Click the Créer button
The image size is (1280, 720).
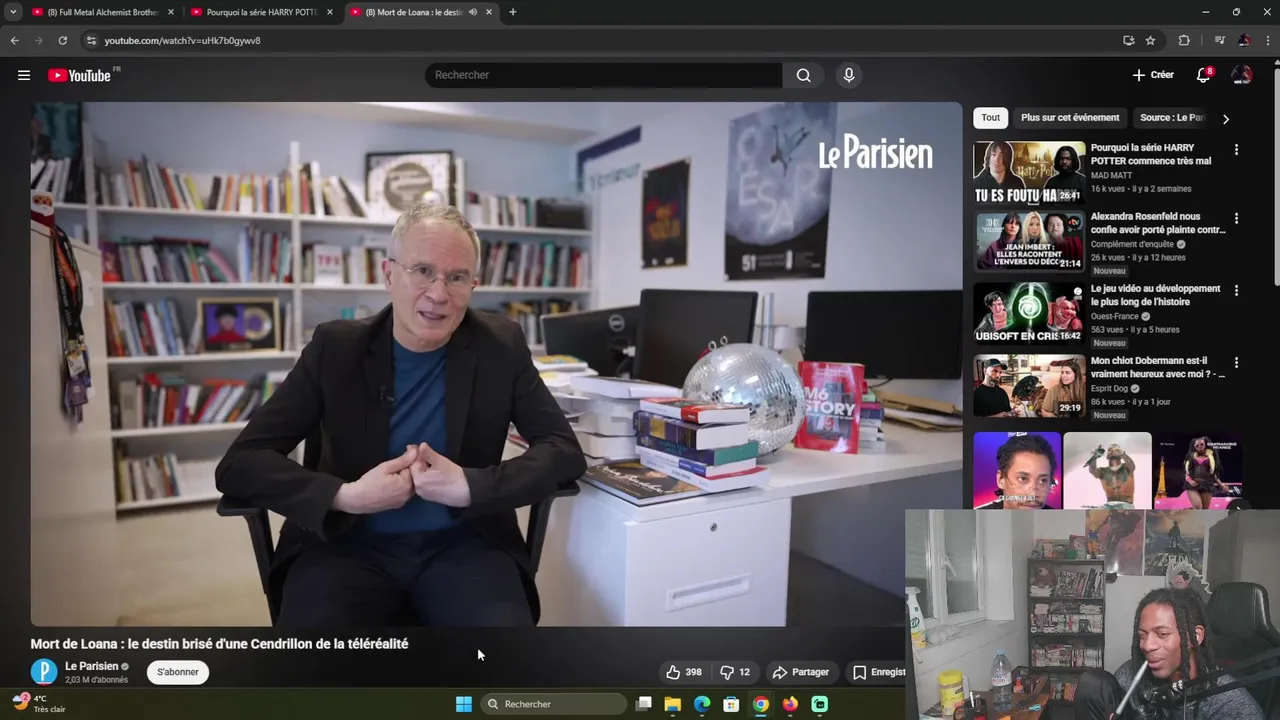(1153, 75)
